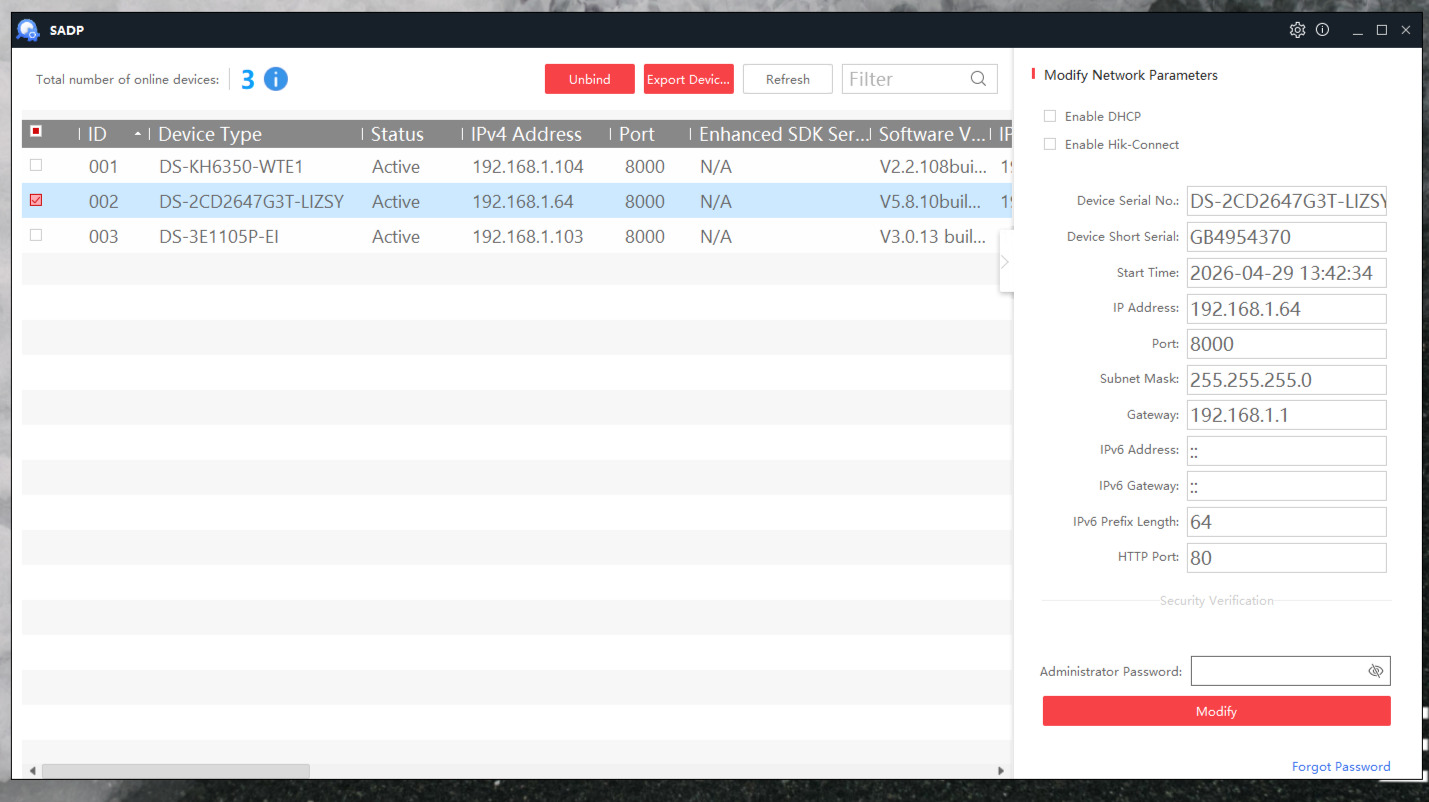Click the Export Device button
This screenshot has width=1429, height=802.
click(689, 79)
